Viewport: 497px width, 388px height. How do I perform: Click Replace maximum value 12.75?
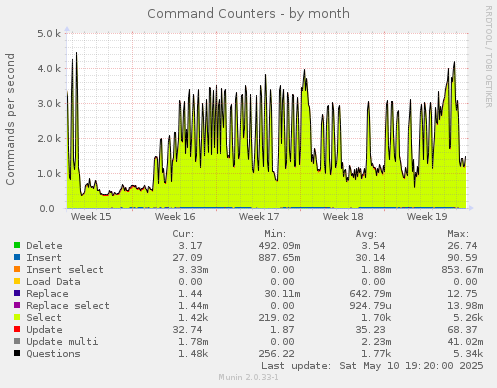(x=462, y=294)
